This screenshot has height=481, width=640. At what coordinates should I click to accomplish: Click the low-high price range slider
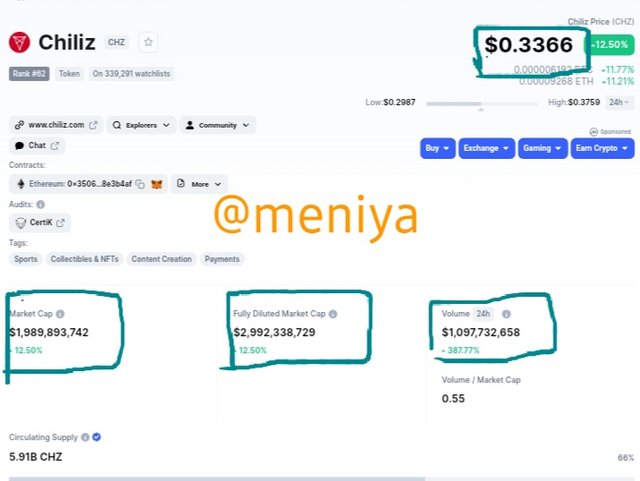[481, 105]
